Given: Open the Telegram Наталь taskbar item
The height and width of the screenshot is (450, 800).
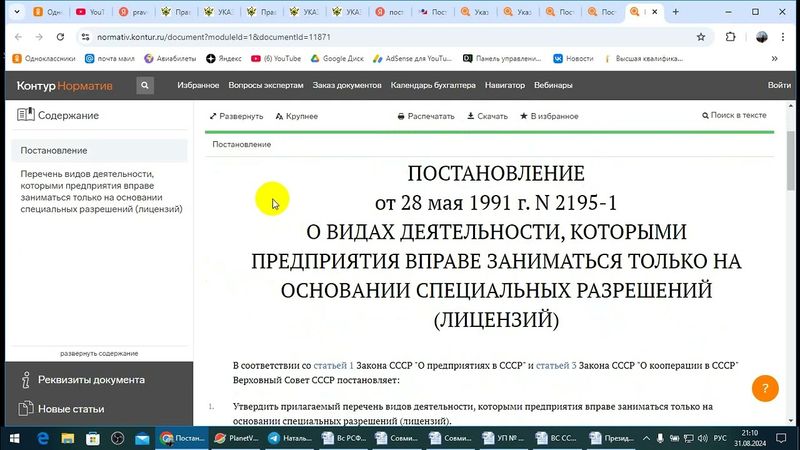Looking at the screenshot, I should (290, 438).
